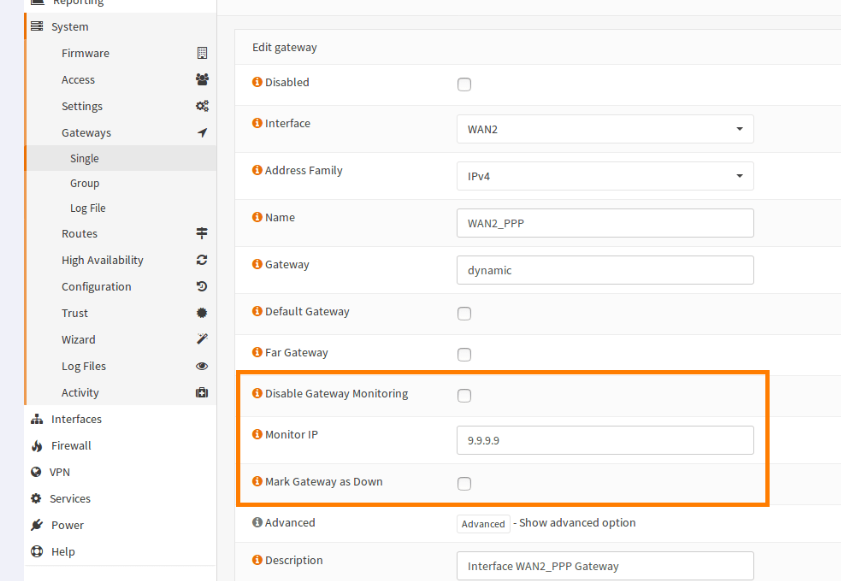Click the Log Files eye icon
Screen dimensions: 841x581
click(x=202, y=366)
